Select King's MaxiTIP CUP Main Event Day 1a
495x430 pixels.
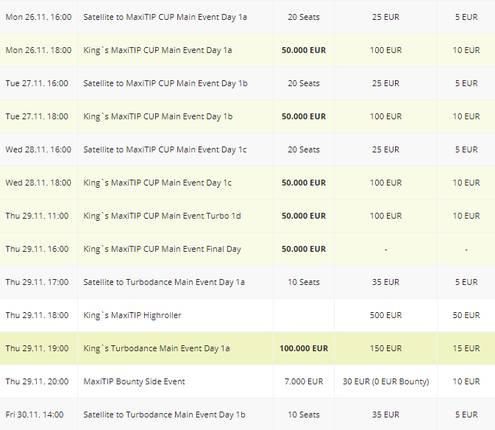[x=157, y=50]
